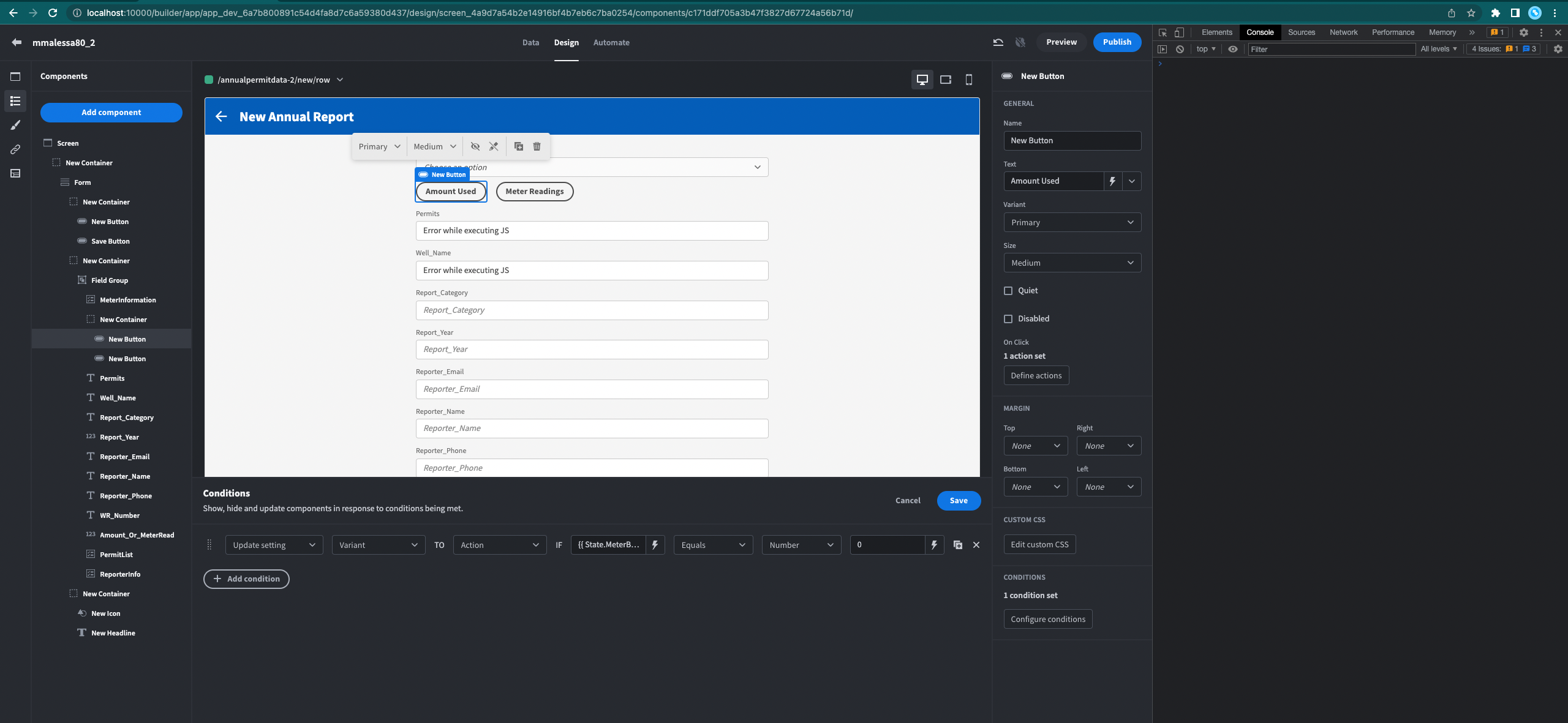Click the Publish button

click(x=1117, y=42)
